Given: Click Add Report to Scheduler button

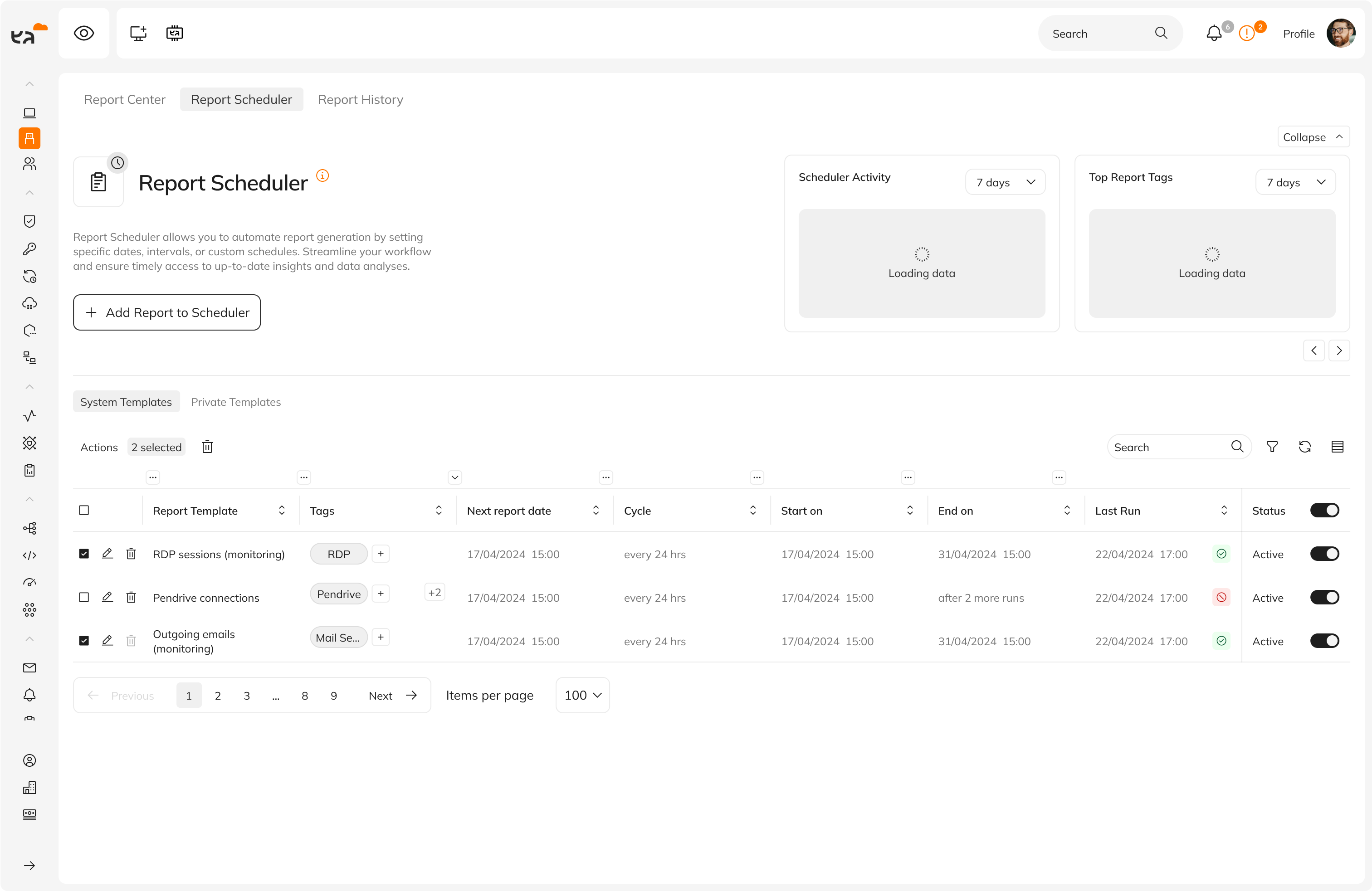Looking at the screenshot, I should click(x=166, y=312).
